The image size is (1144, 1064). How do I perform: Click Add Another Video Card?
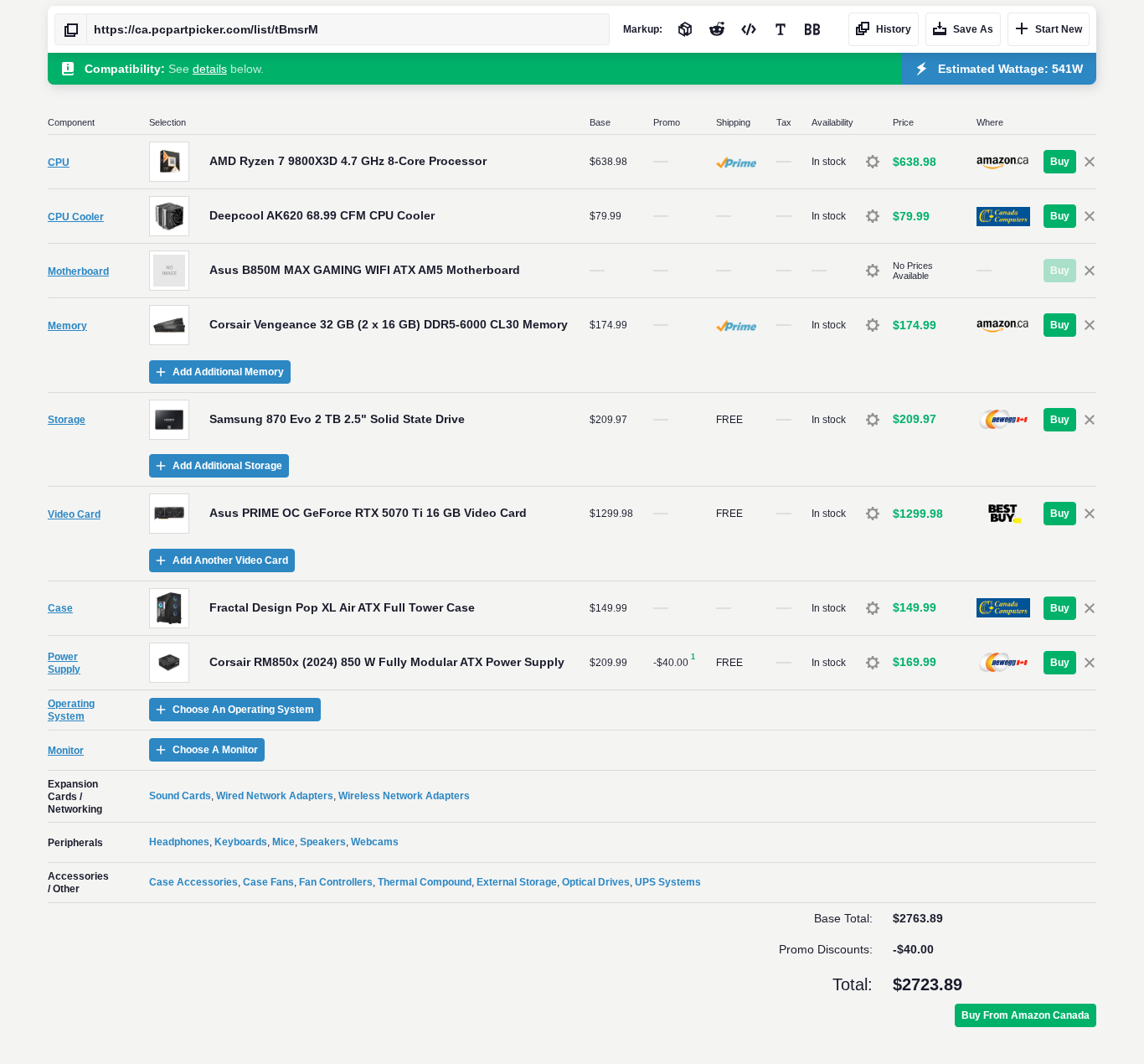222,560
